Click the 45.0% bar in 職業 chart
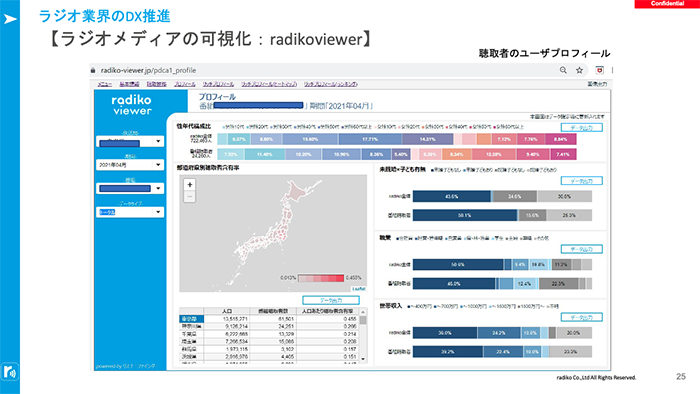 click(x=454, y=283)
